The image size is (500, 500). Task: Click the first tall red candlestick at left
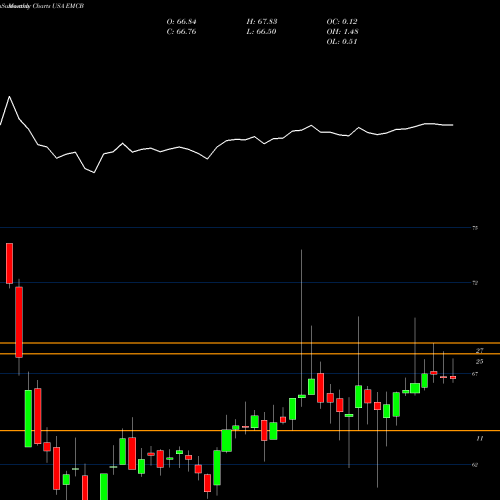pos(10,263)
